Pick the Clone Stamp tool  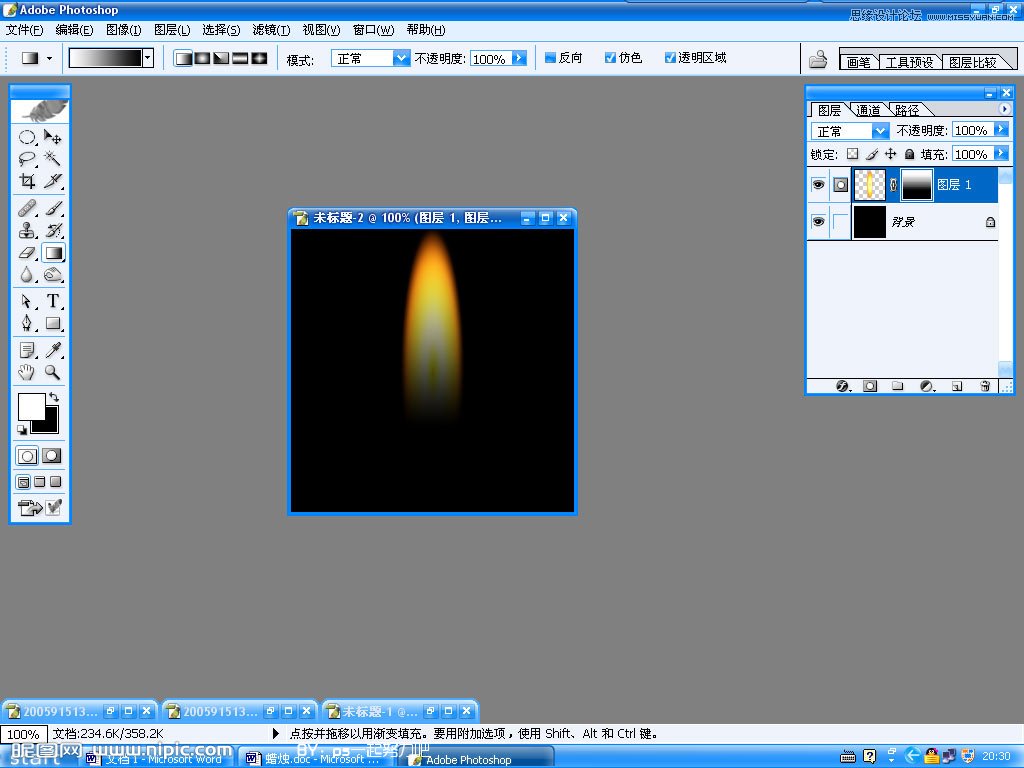(x=27, y=233)
